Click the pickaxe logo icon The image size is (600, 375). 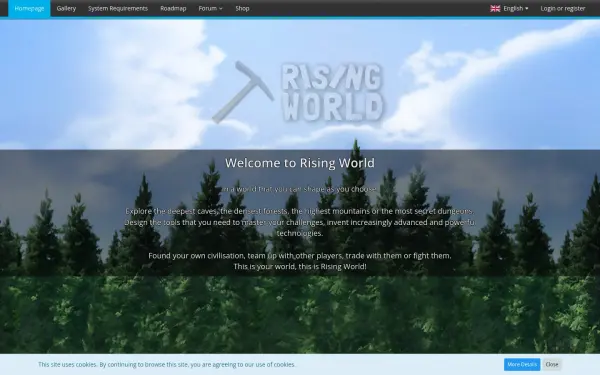243,92
